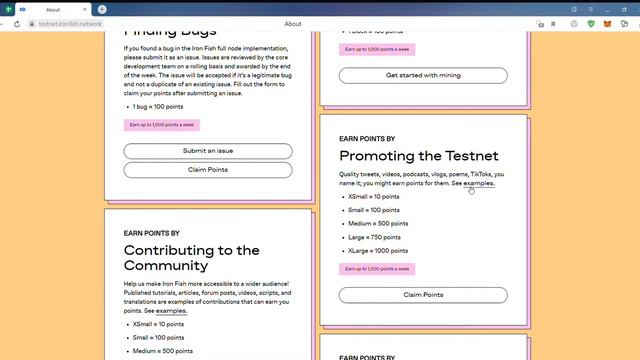This screenshot has height=360, width=640.
Task: Click 'Small = 100 points' in Promoting card
Action: click(373, 210)
